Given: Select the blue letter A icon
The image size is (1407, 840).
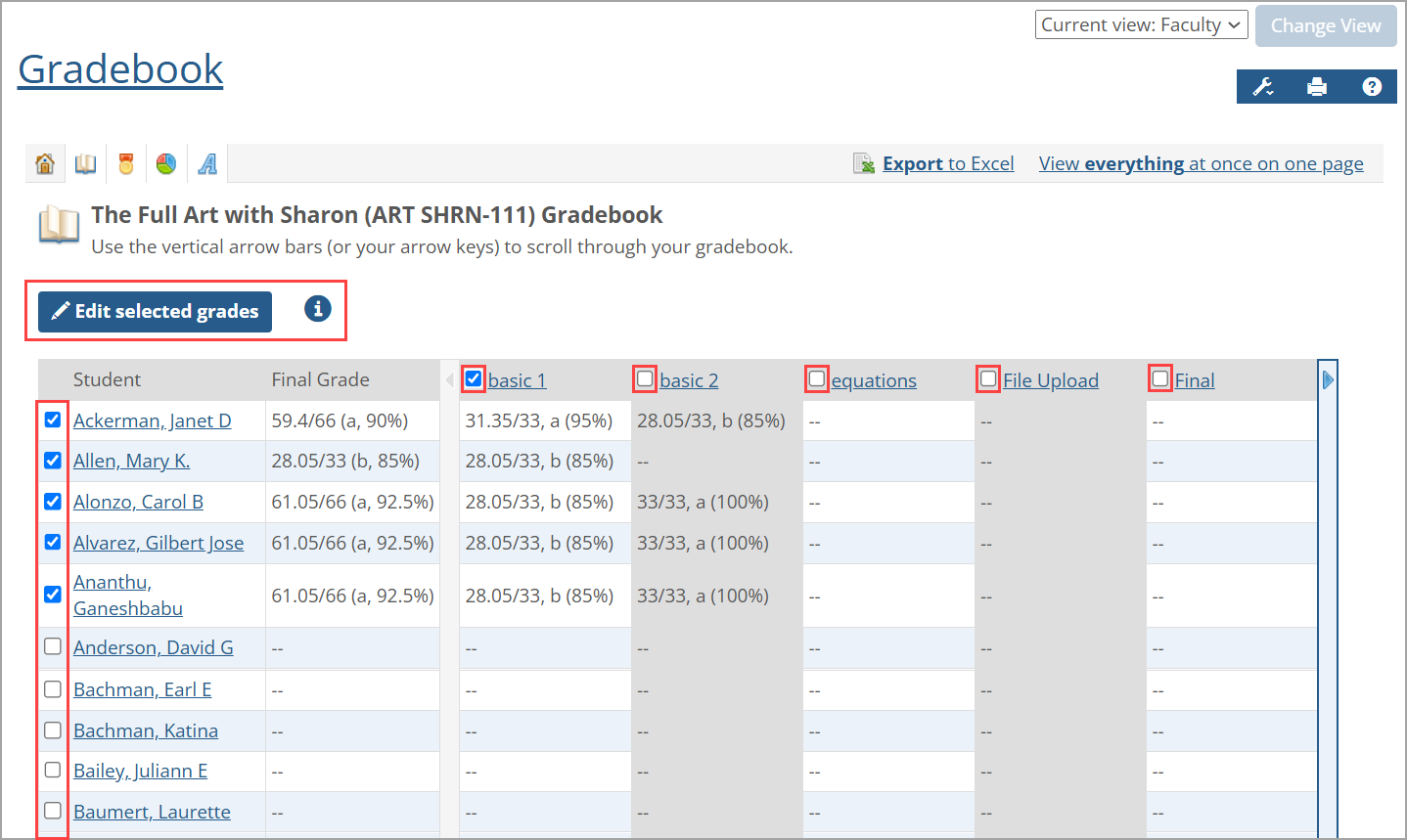Looking at the screenshot, I should point(205,162).
